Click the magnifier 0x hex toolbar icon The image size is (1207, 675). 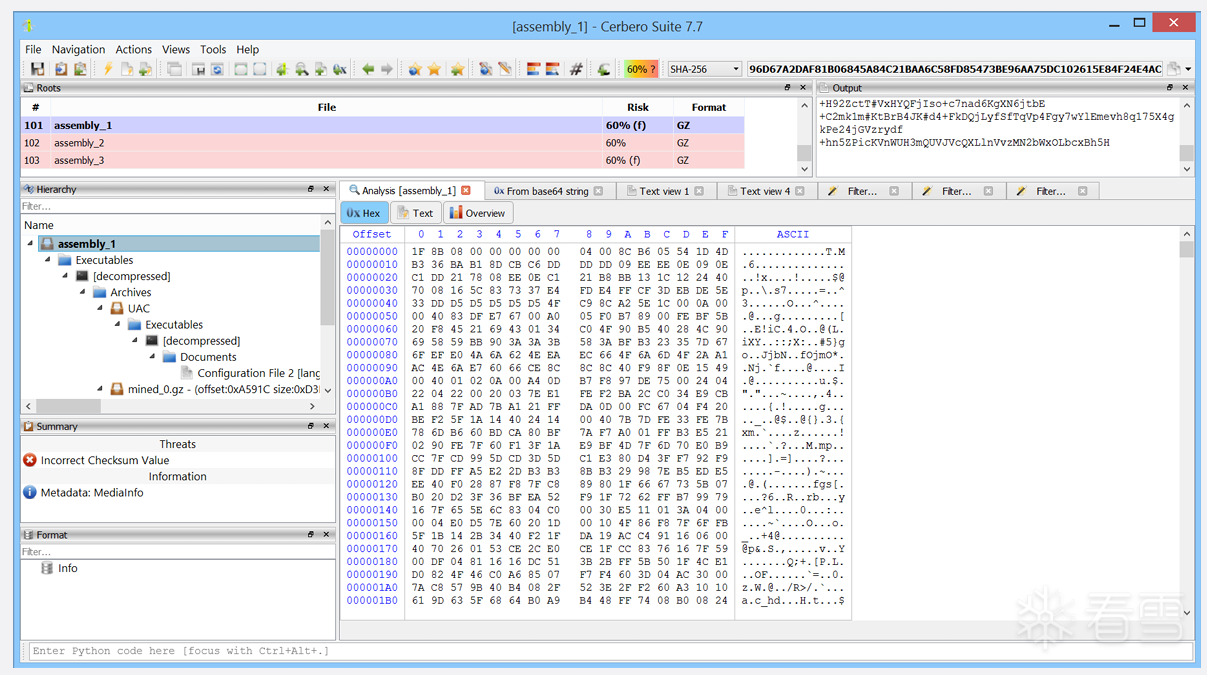coord(340,69)
